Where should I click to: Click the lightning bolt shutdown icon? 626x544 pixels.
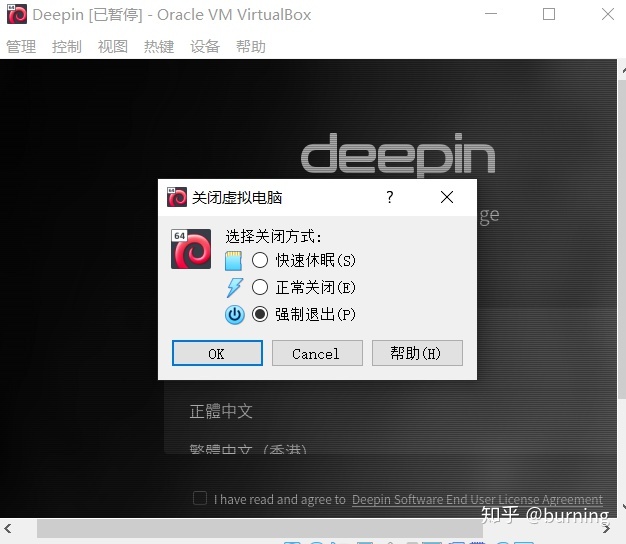coord(234,287)
